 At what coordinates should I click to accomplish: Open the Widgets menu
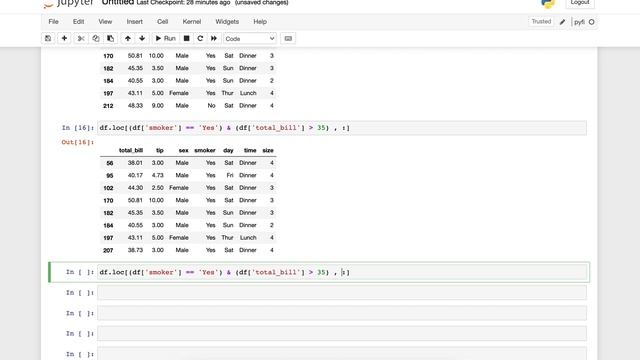point(227,22)
